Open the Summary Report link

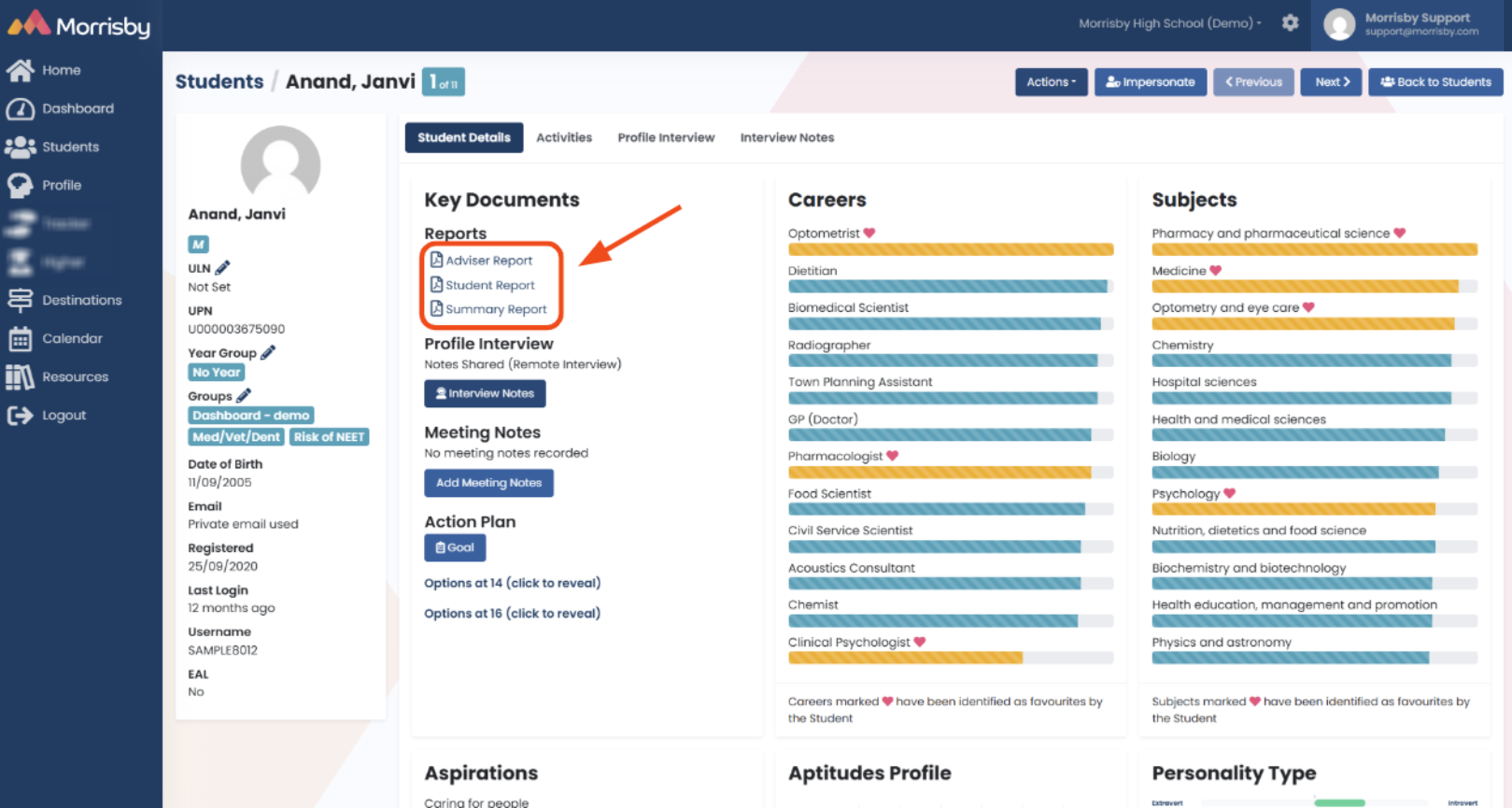(496, 309)
